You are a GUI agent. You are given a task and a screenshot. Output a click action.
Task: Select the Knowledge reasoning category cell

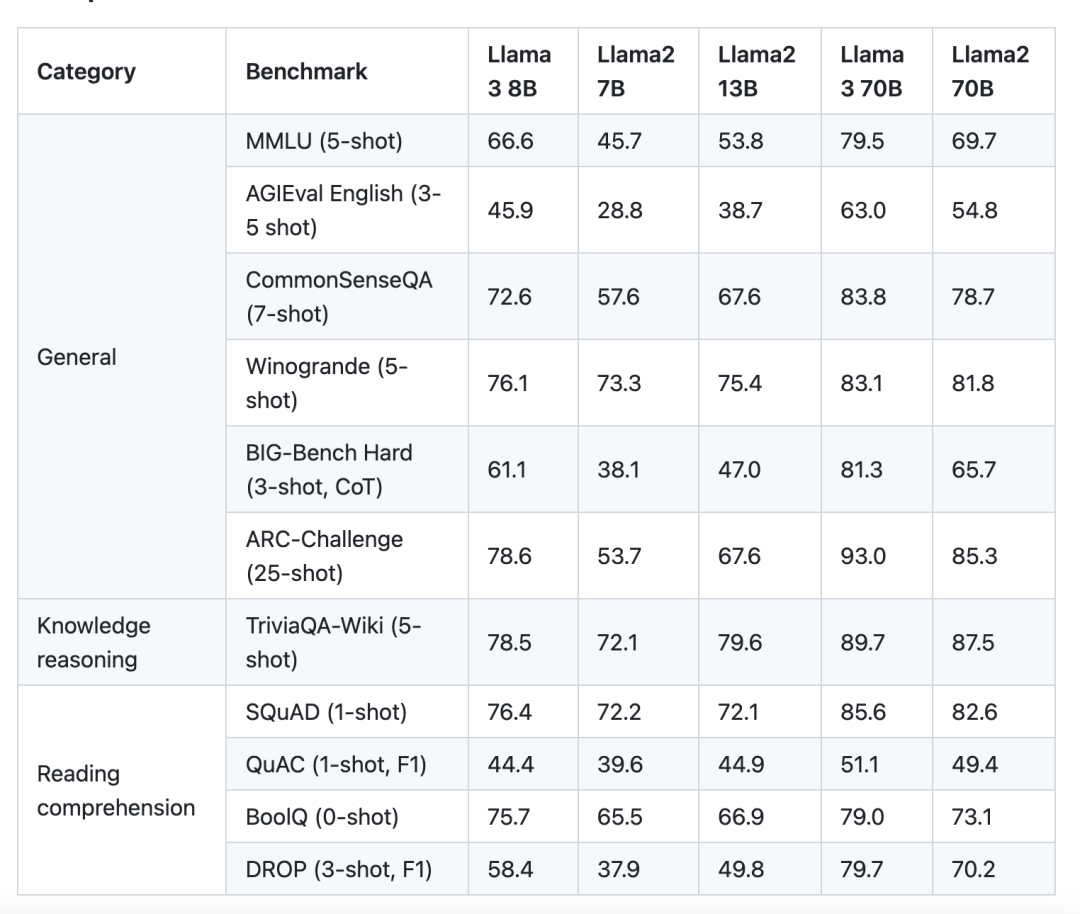[94, 642]
